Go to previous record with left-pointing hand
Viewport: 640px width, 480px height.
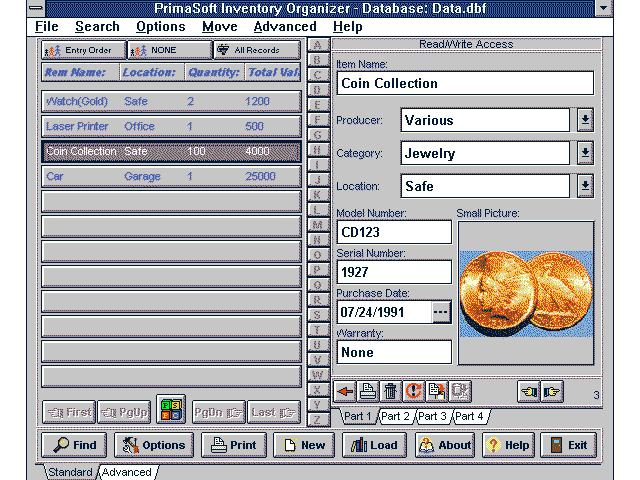530,391
